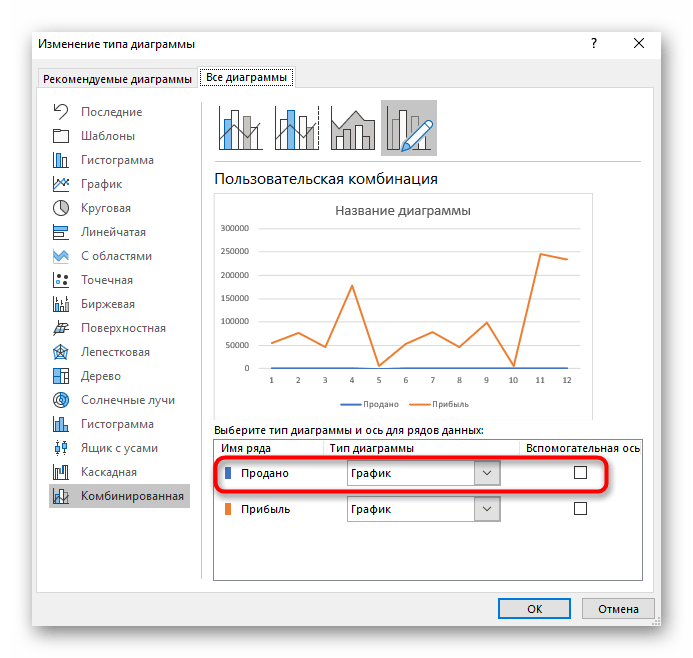This screenshot has width=693, height=658.
Task: Click the Название диаграммы chart preview title
Action: coord(403,210)
